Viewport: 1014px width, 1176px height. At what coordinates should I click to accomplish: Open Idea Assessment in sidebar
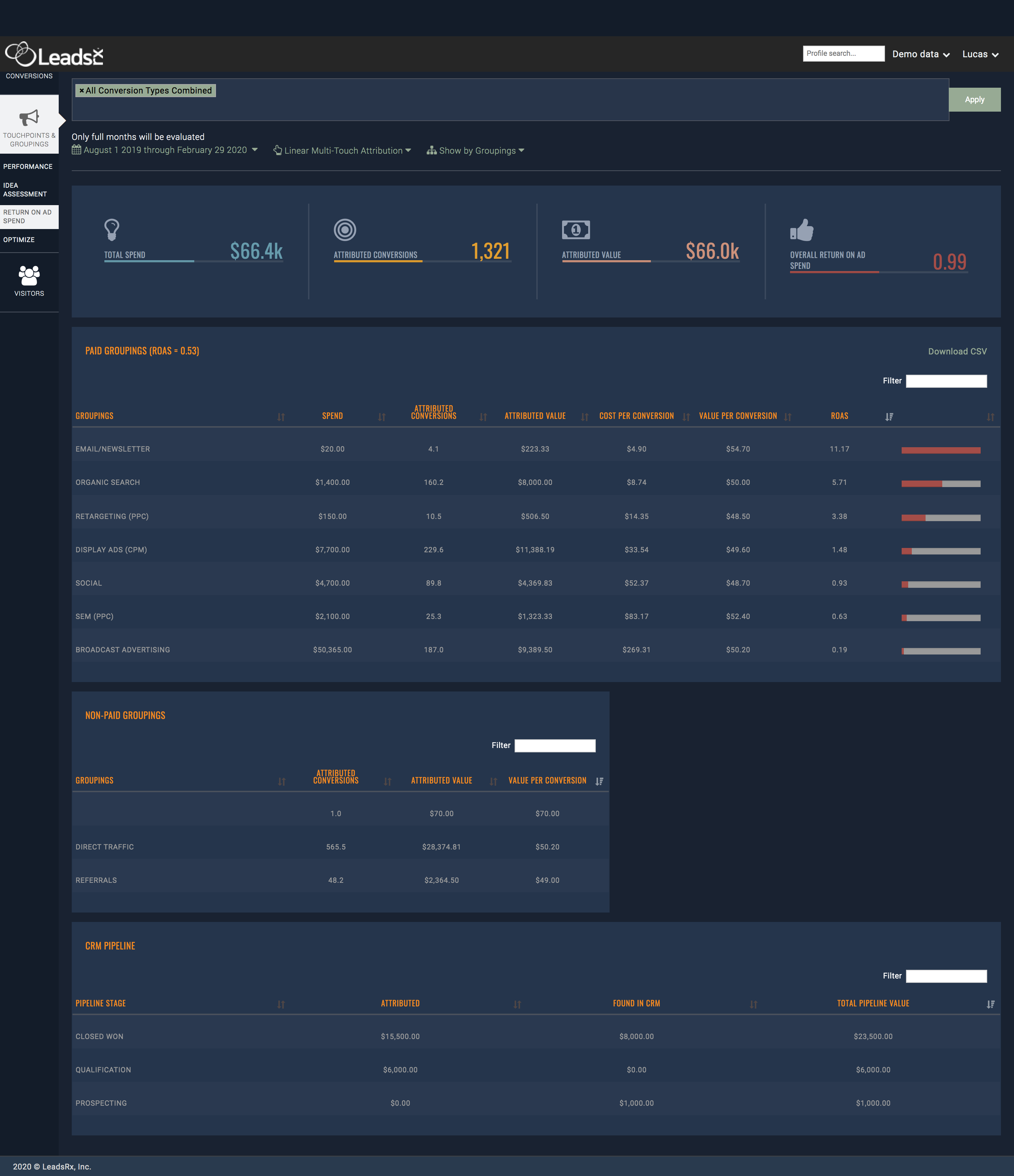25,190
